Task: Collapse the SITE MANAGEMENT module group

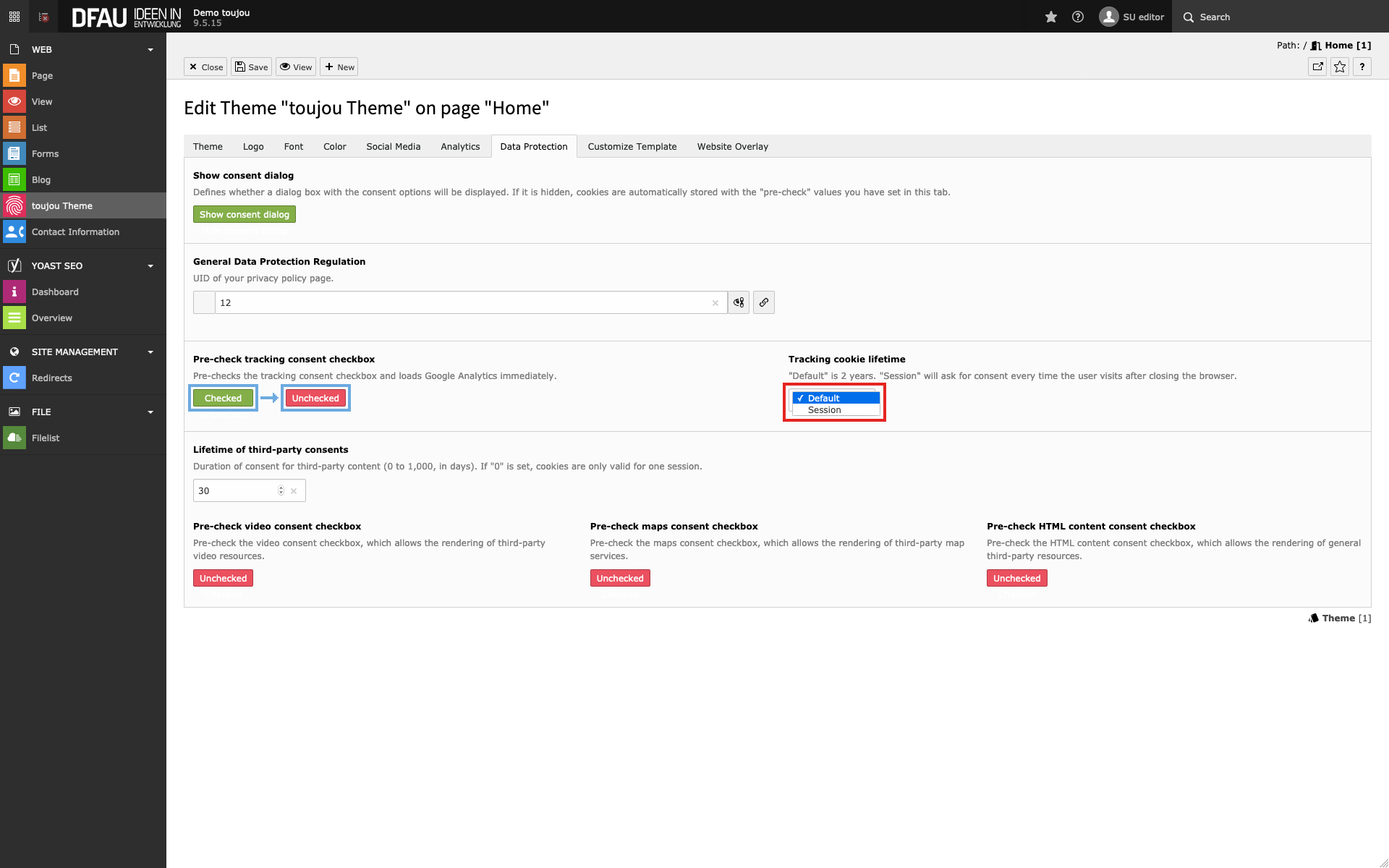Action: pyautogui.click(x=150, y=352)
